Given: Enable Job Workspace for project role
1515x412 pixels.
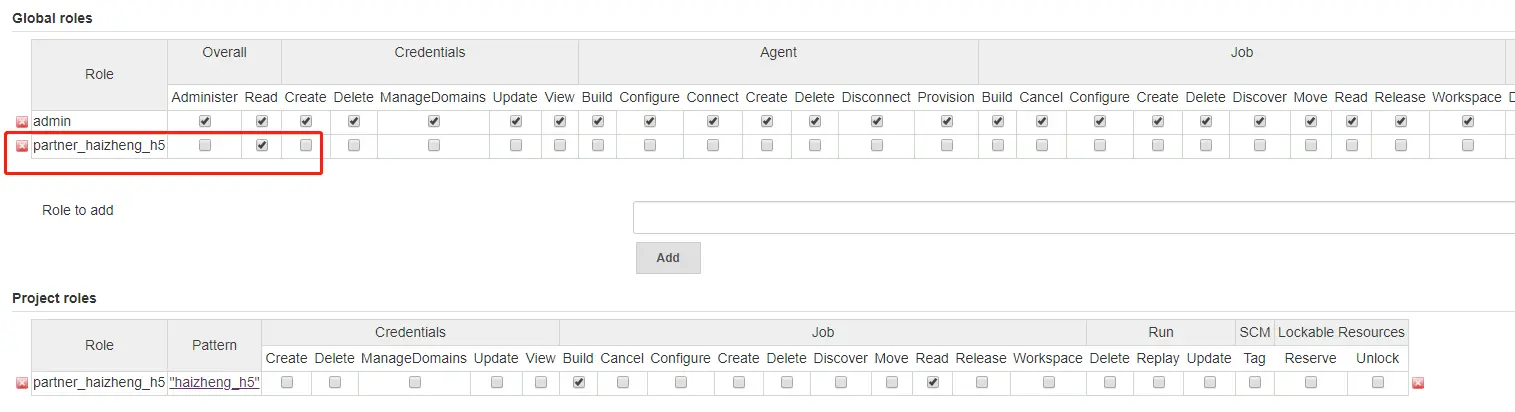Looking at the screenshot, I should [x=1048, y=382].
